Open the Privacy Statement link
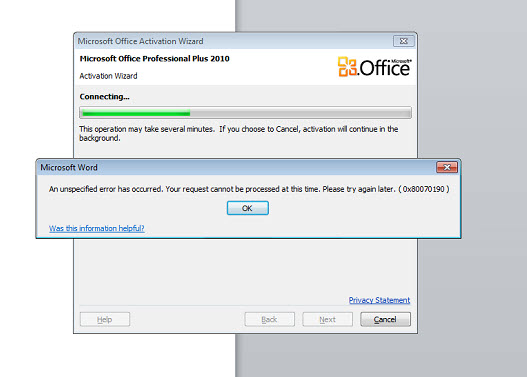 coord(379,300)
